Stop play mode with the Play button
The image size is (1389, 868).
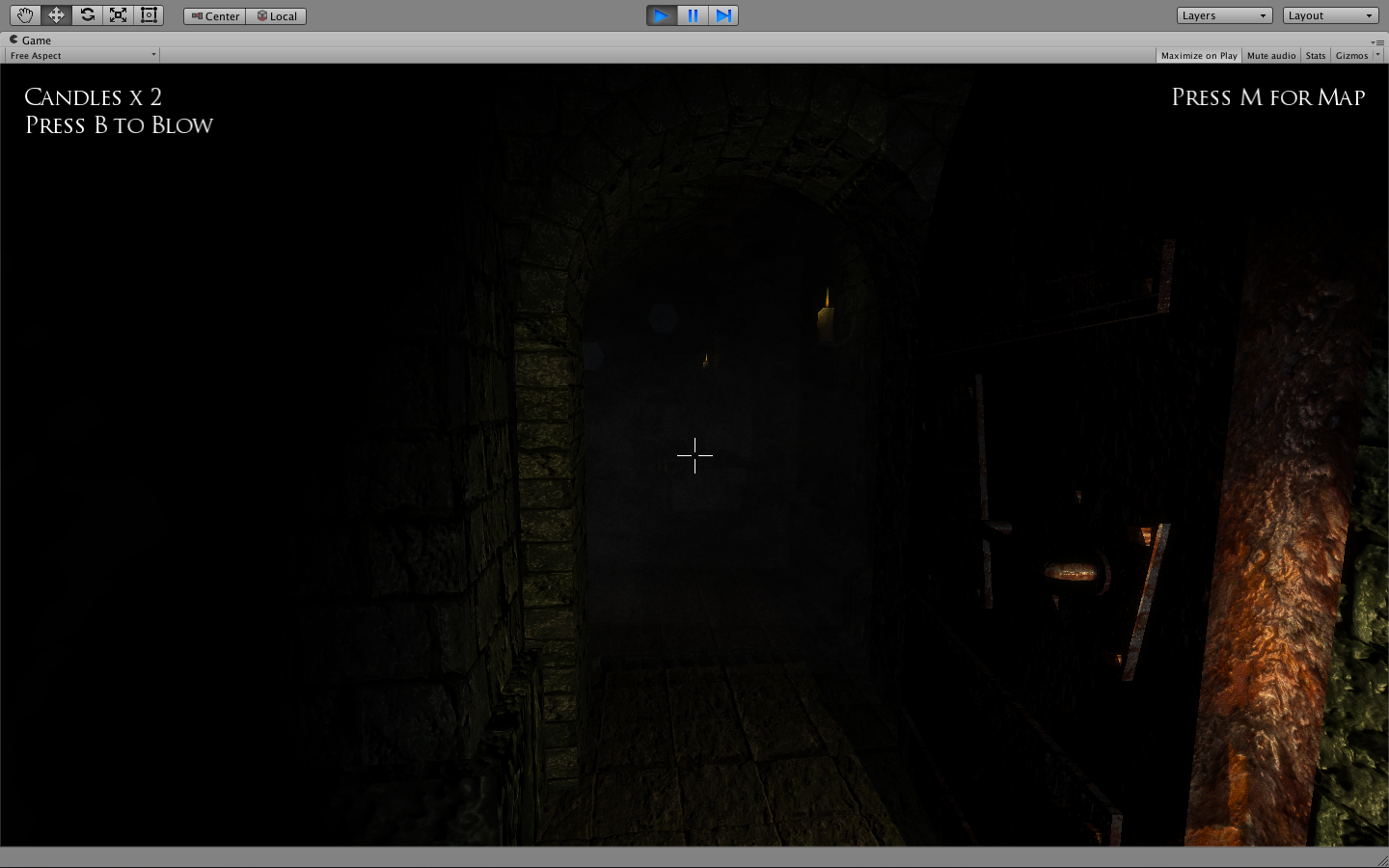(x=662, y=15)
